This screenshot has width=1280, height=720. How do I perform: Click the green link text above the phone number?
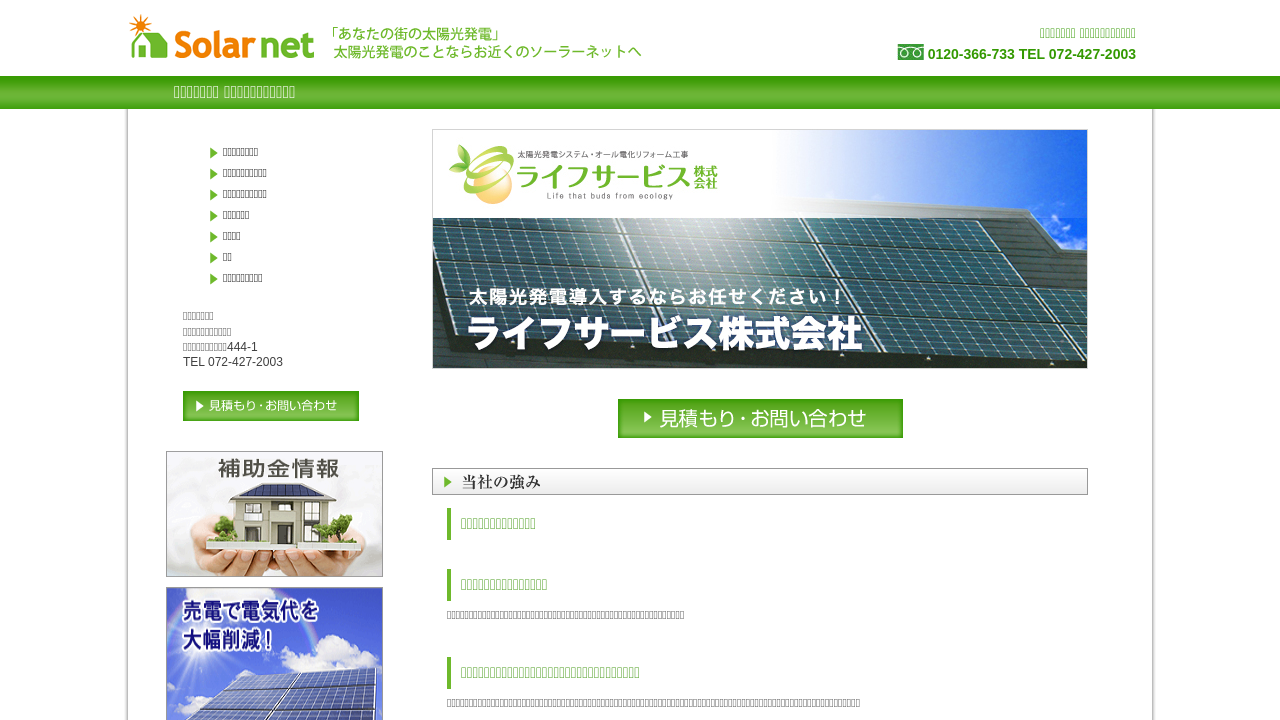coord(1087,33)
